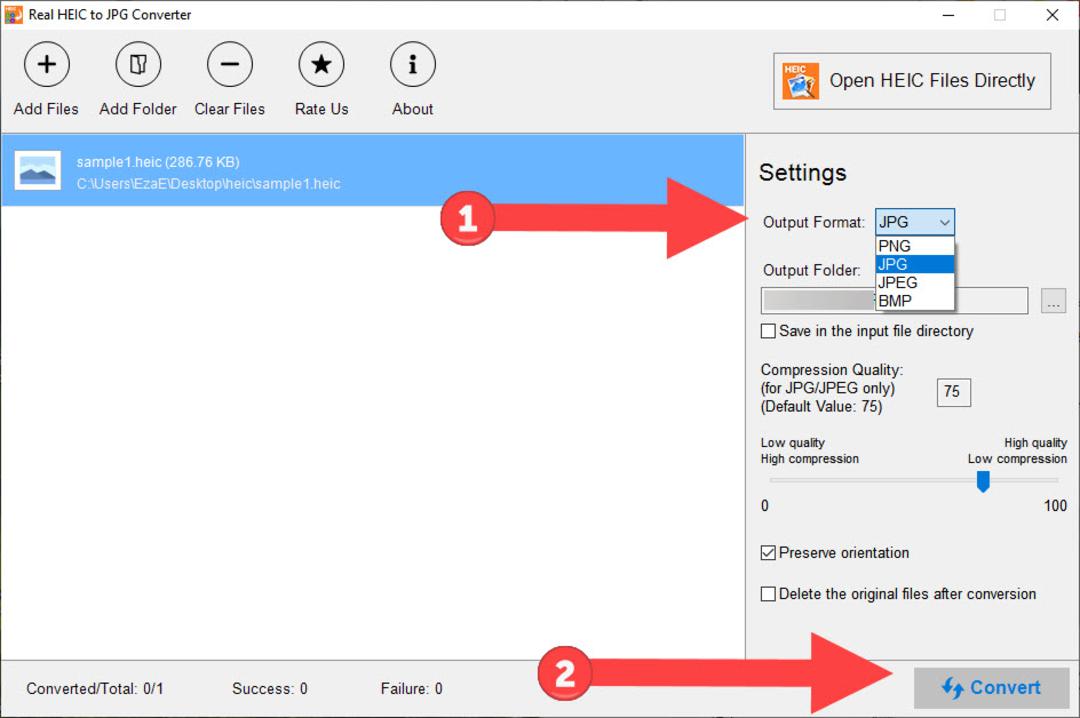This screenshot has width=1080, height=718.
Task: Open the Add Folder icon
Action: (138, 65)
